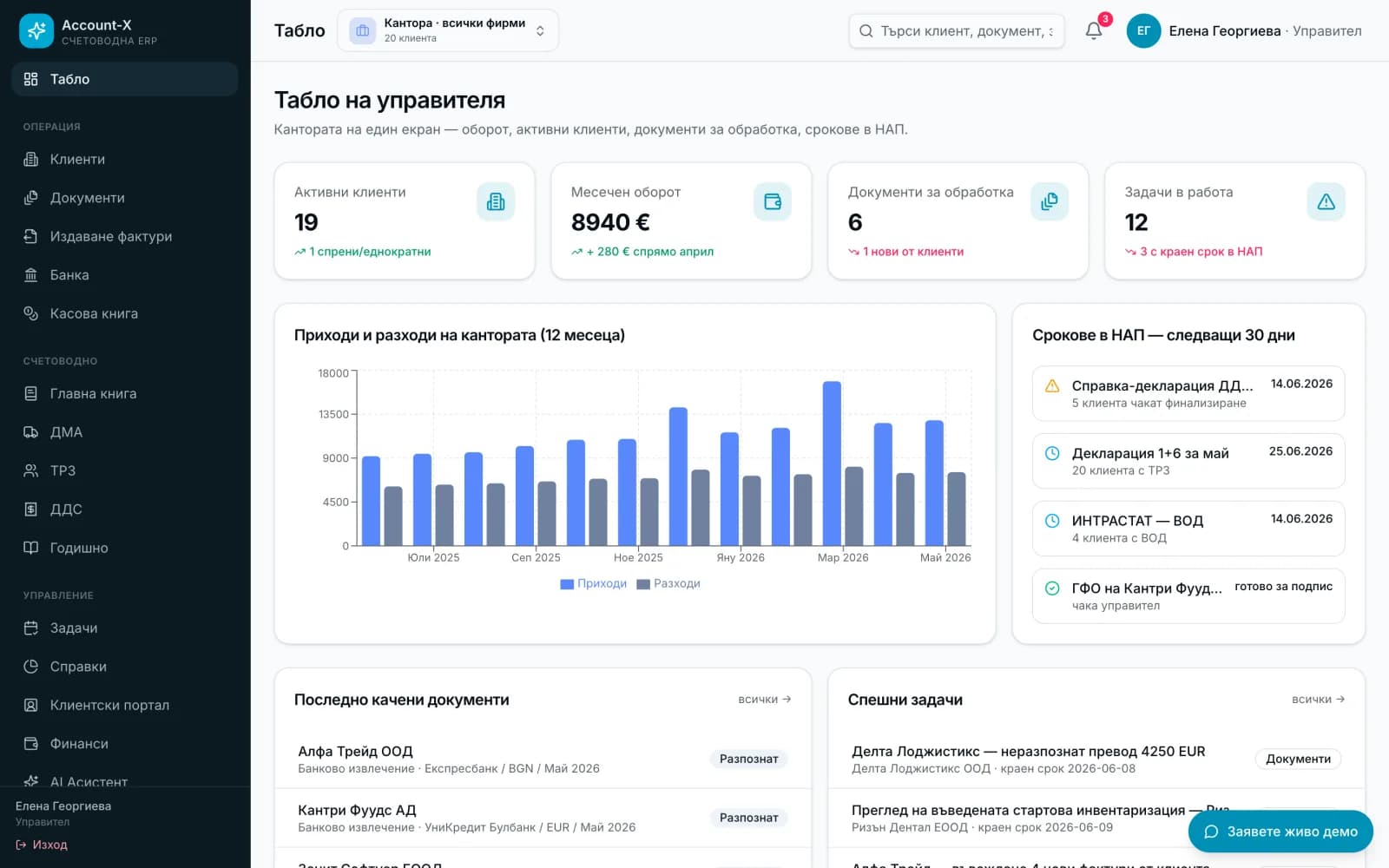
Task: Click the wallet icon on Месечен оборот card
Action: click(773, 201)
